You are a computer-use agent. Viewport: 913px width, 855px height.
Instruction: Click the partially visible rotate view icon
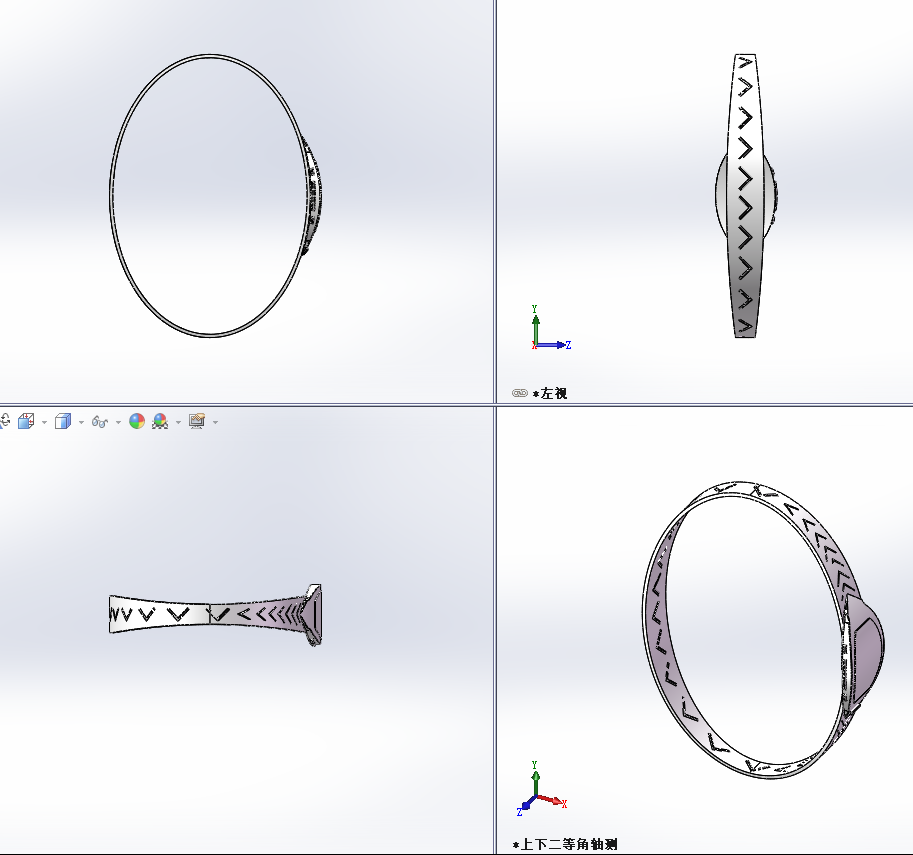[x=5, y=421]
